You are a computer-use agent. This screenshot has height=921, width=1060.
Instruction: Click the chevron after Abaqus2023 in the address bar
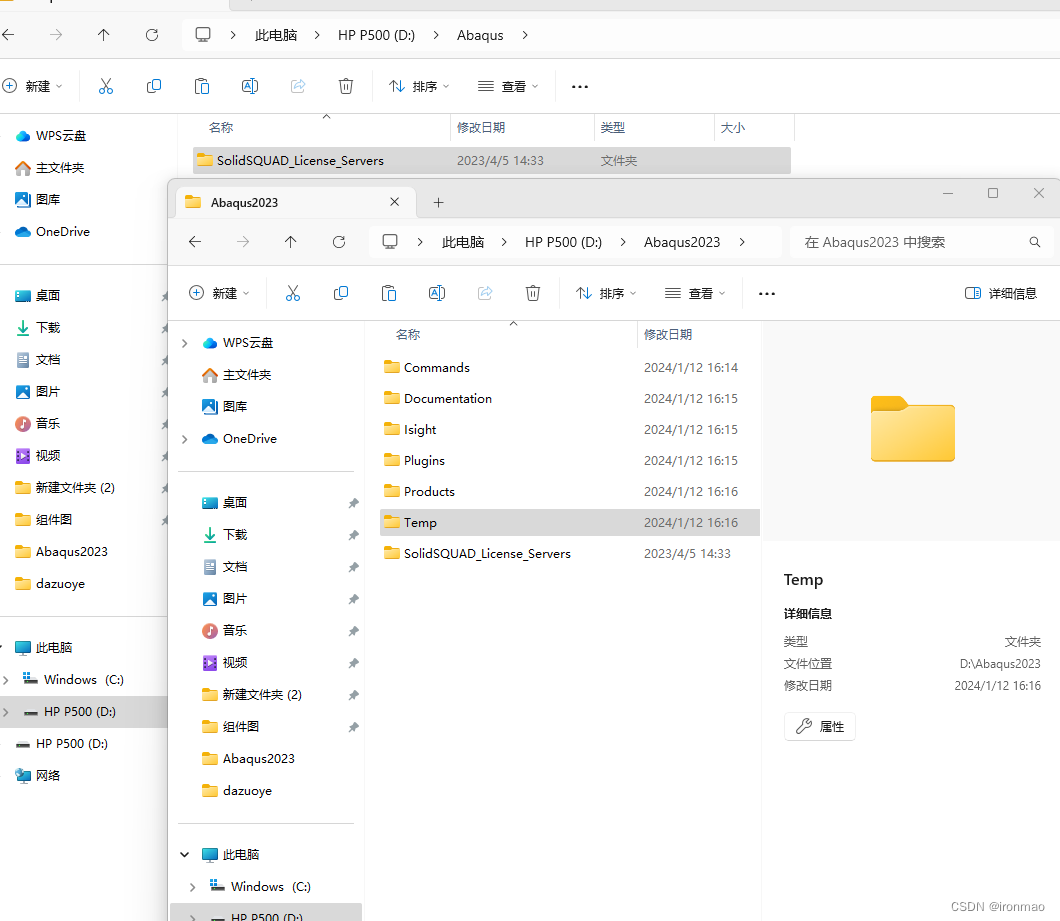pos(742,242)
